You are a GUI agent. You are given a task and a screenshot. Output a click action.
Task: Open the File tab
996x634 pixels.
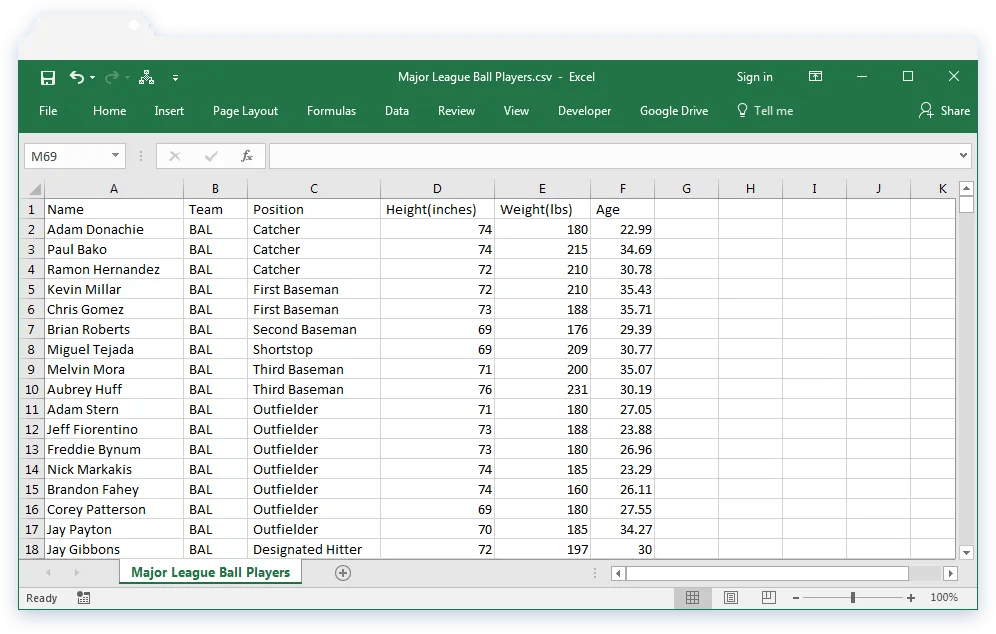(48, 111)
